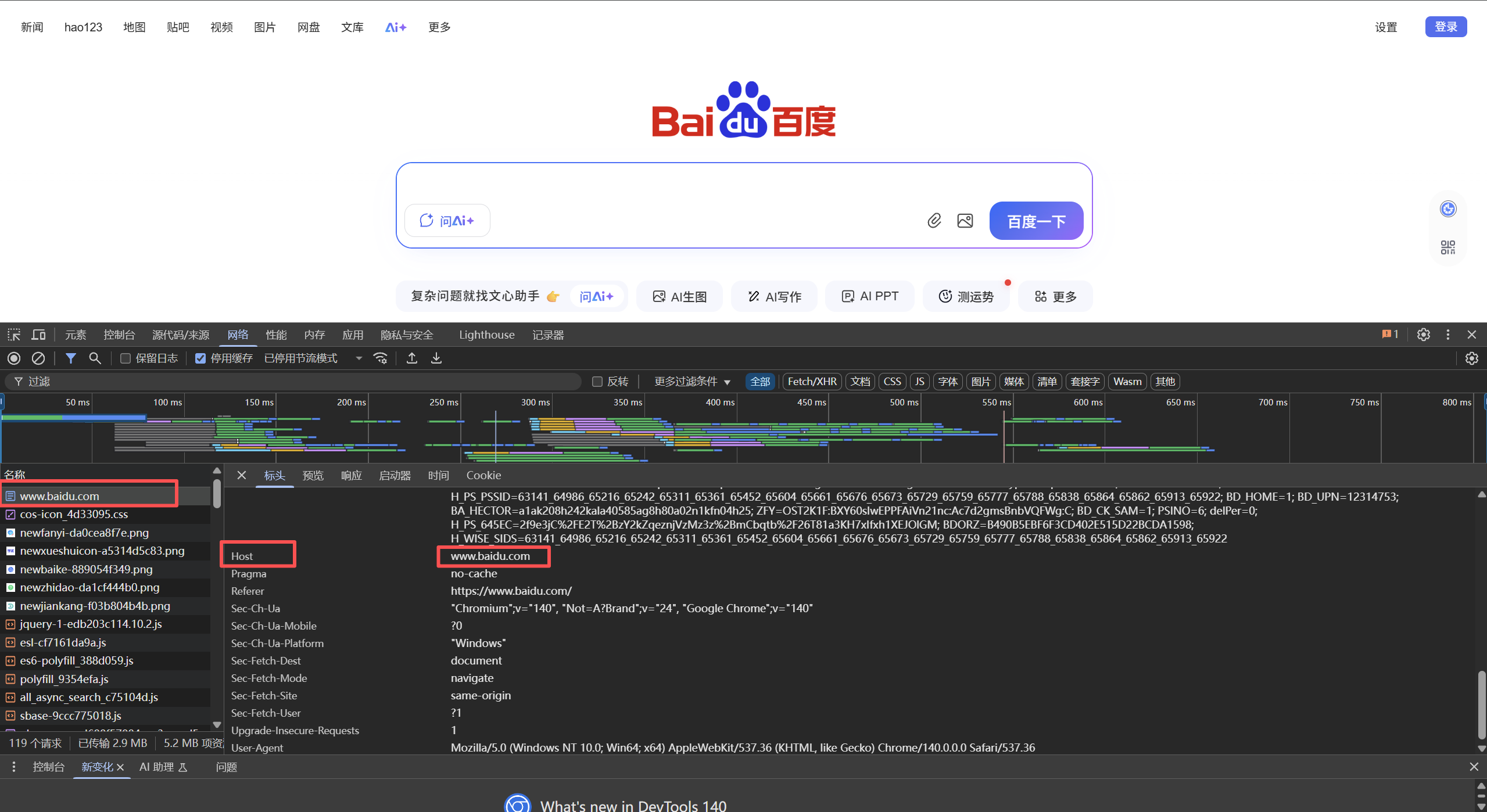The width and height of the screenshot is (1487, 812).
Task: Click the 问AI+ button in search box
Action: (447, 221)
